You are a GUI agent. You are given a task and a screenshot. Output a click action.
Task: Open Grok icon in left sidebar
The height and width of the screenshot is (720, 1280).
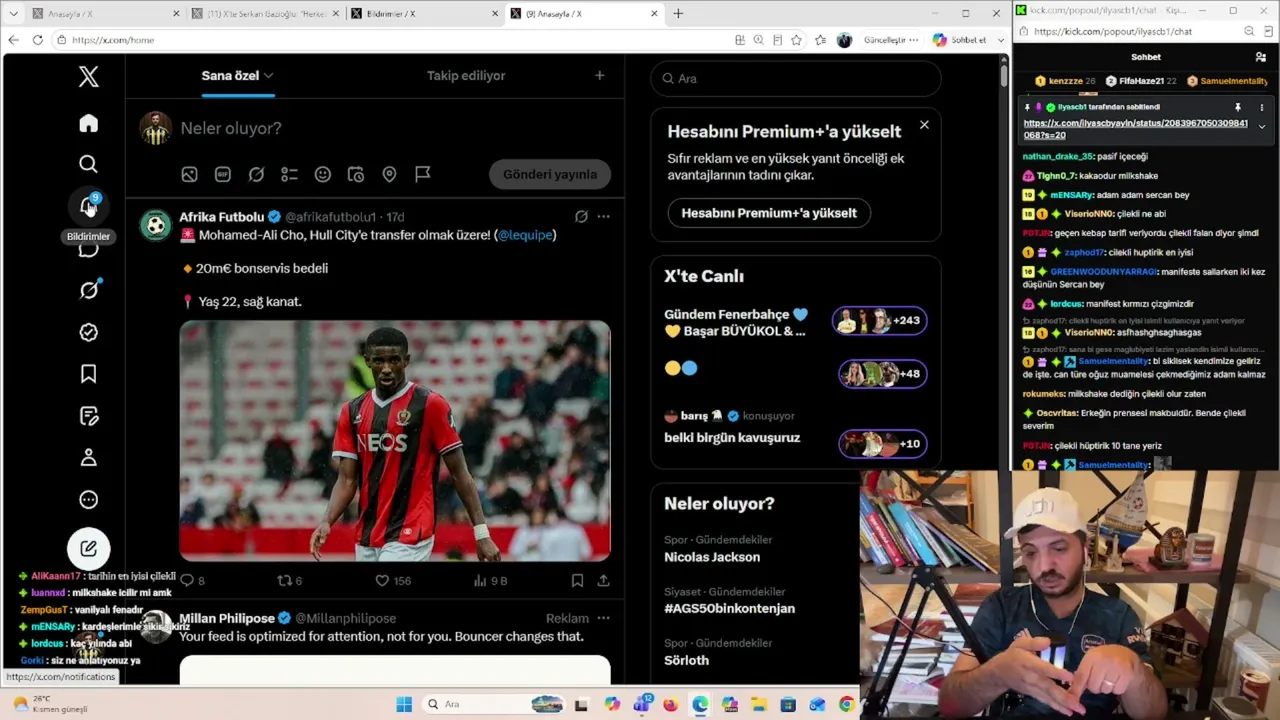click(88, 290)
